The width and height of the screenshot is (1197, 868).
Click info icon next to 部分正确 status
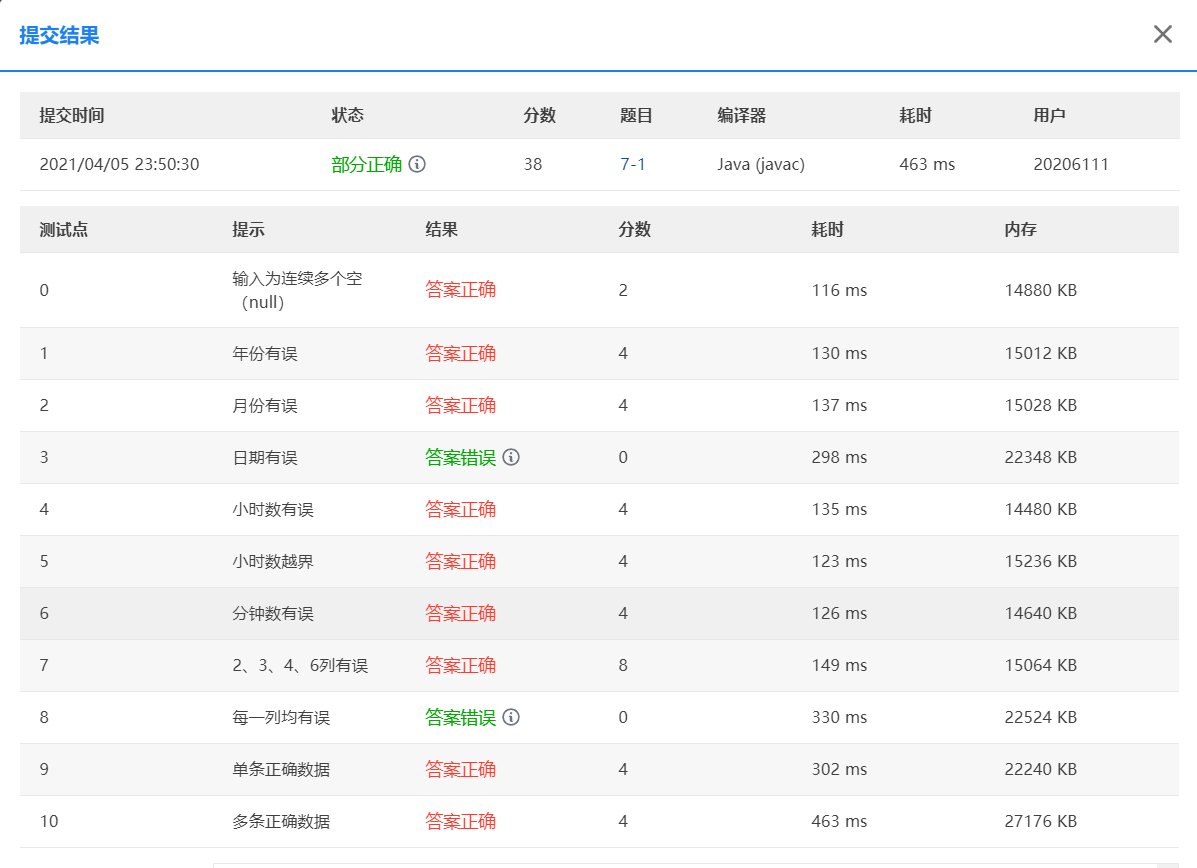click(418, 164)
